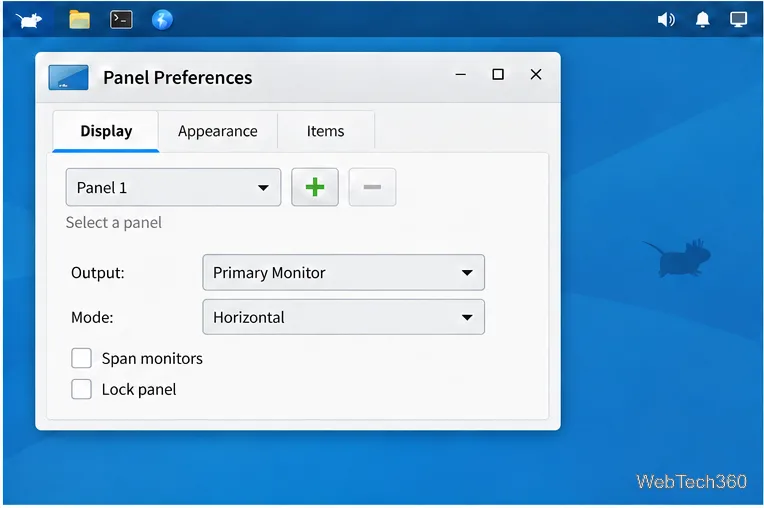Enable the Span monitors checkbox

81,358
